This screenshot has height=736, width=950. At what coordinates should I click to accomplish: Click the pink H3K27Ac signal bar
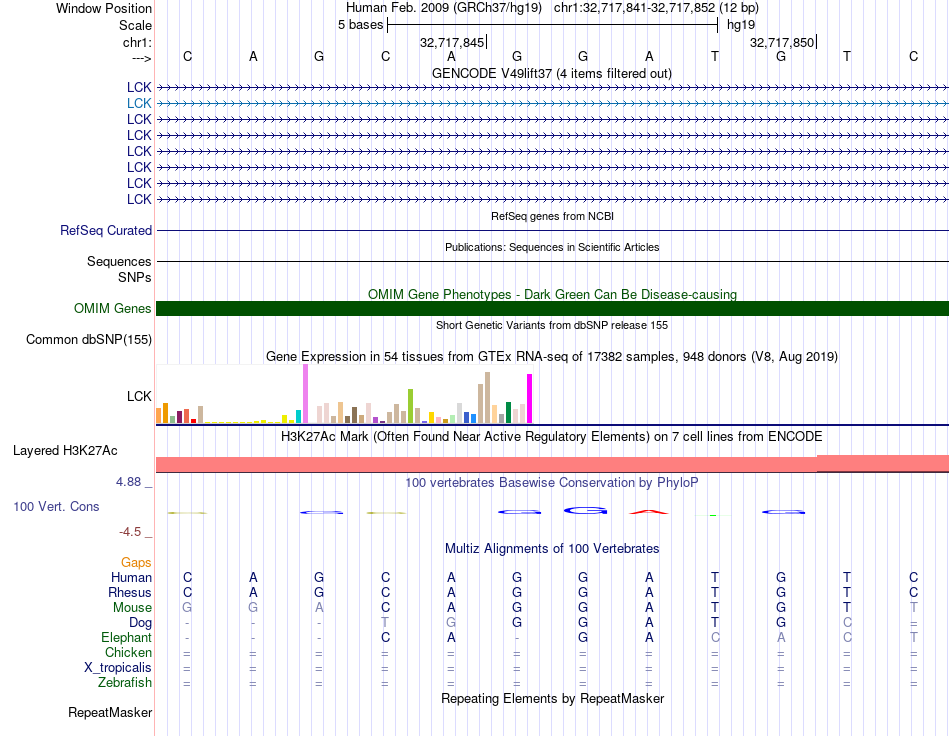[552, 464]
